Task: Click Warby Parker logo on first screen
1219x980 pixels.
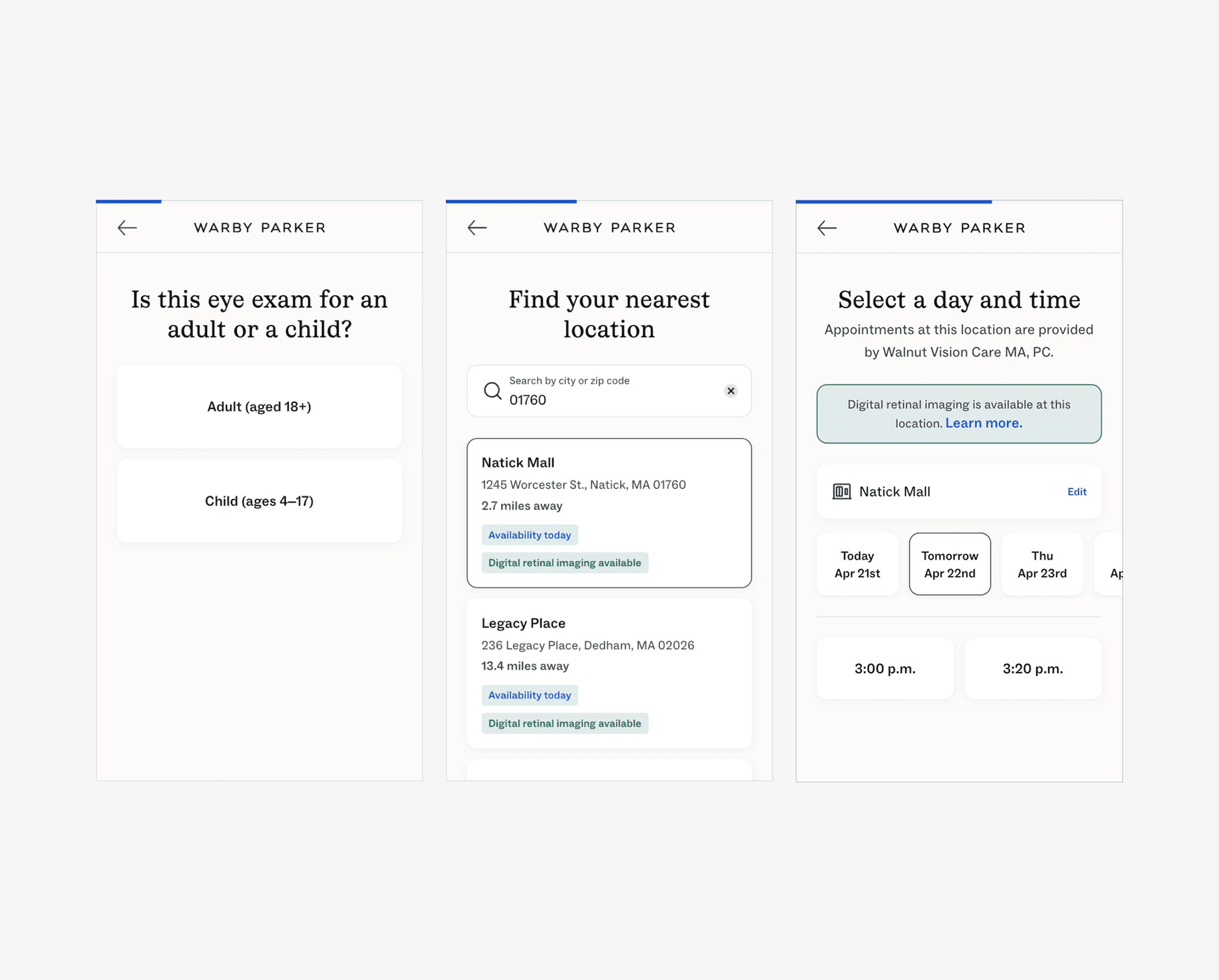Action: click(260, 227)
